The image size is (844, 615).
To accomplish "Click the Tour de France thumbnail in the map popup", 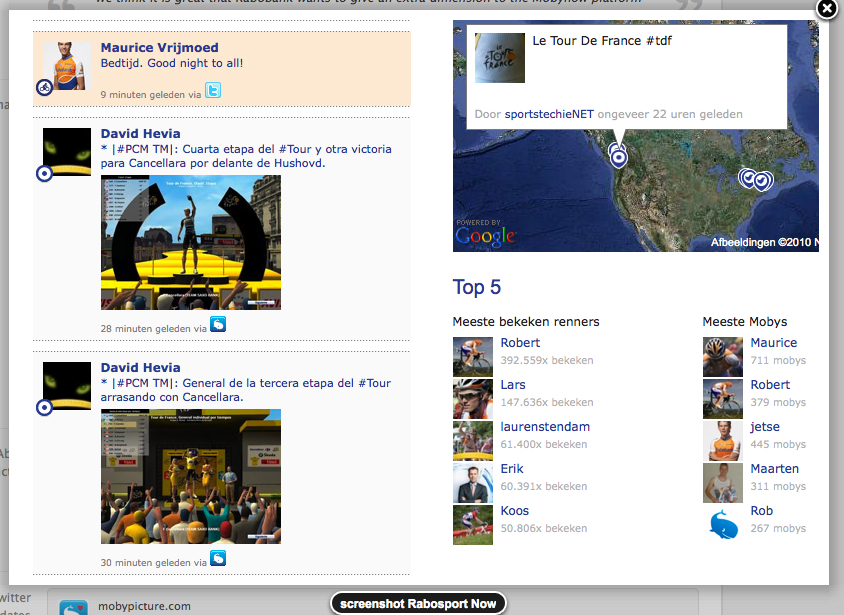I will coord(500,59).
